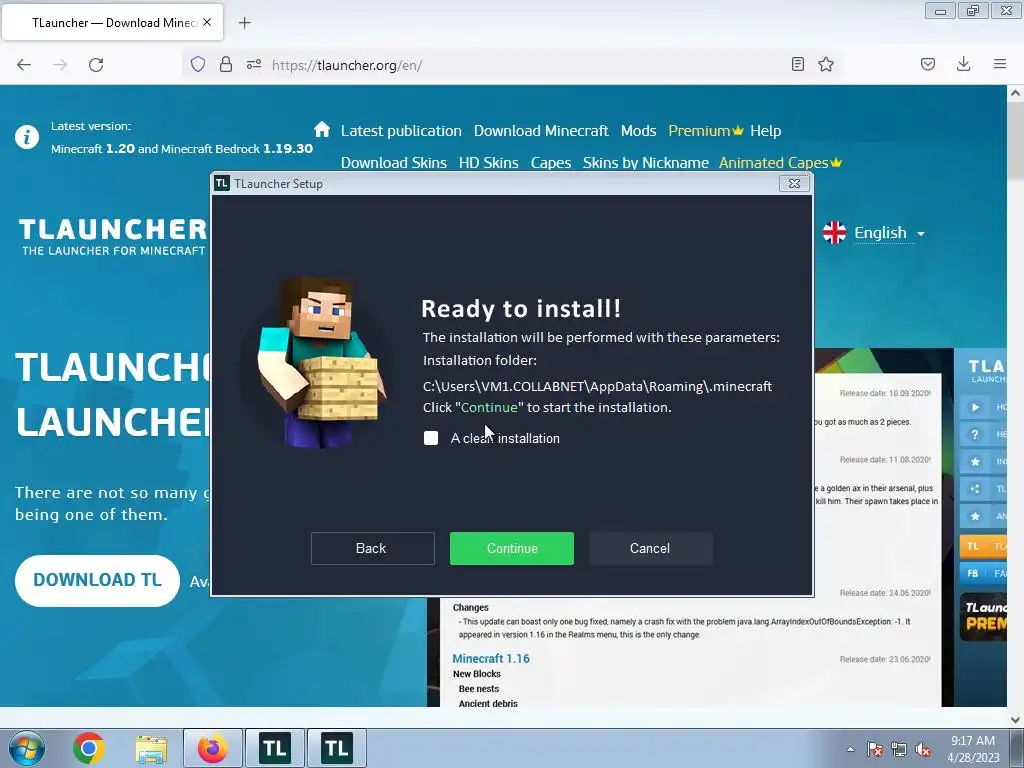Click the Action Center flag tray icon

(874, 750)
